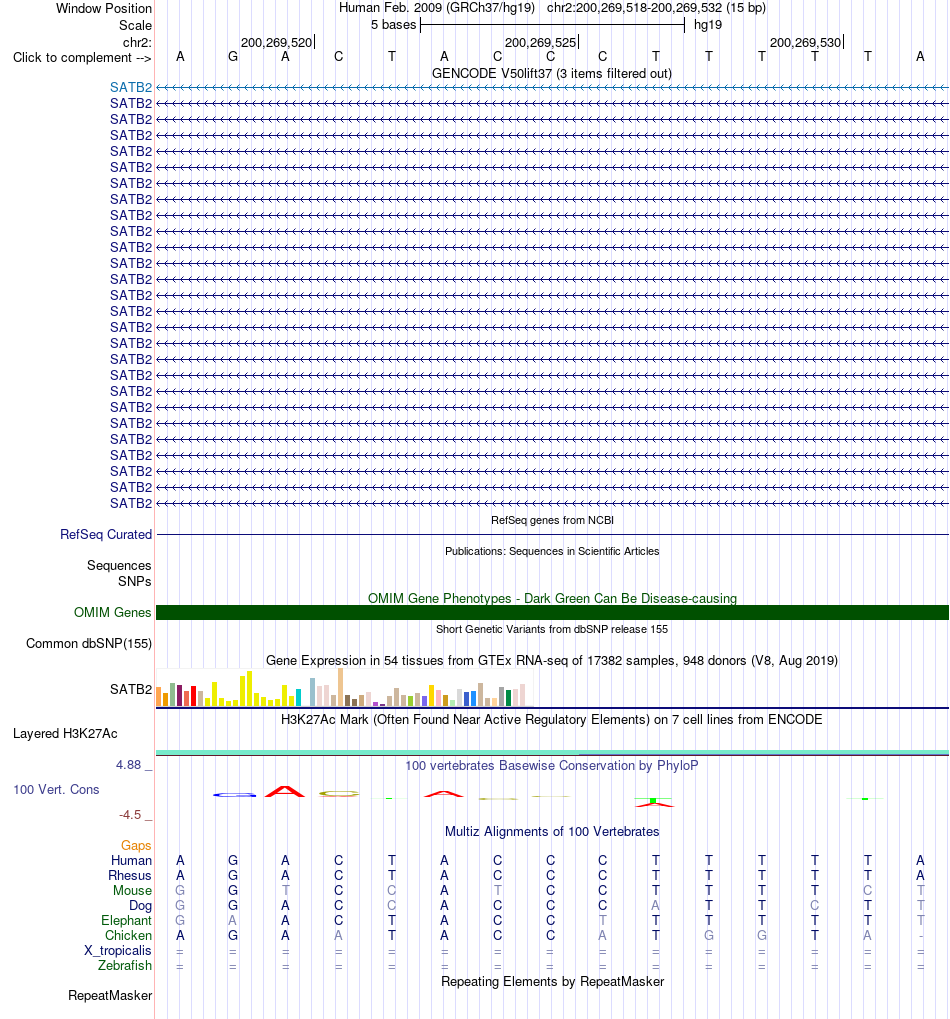The width and height of the screenshot is (950, 1019).
Task: Click the 200,269,525 position marker
Action: [x=541, y=42]
